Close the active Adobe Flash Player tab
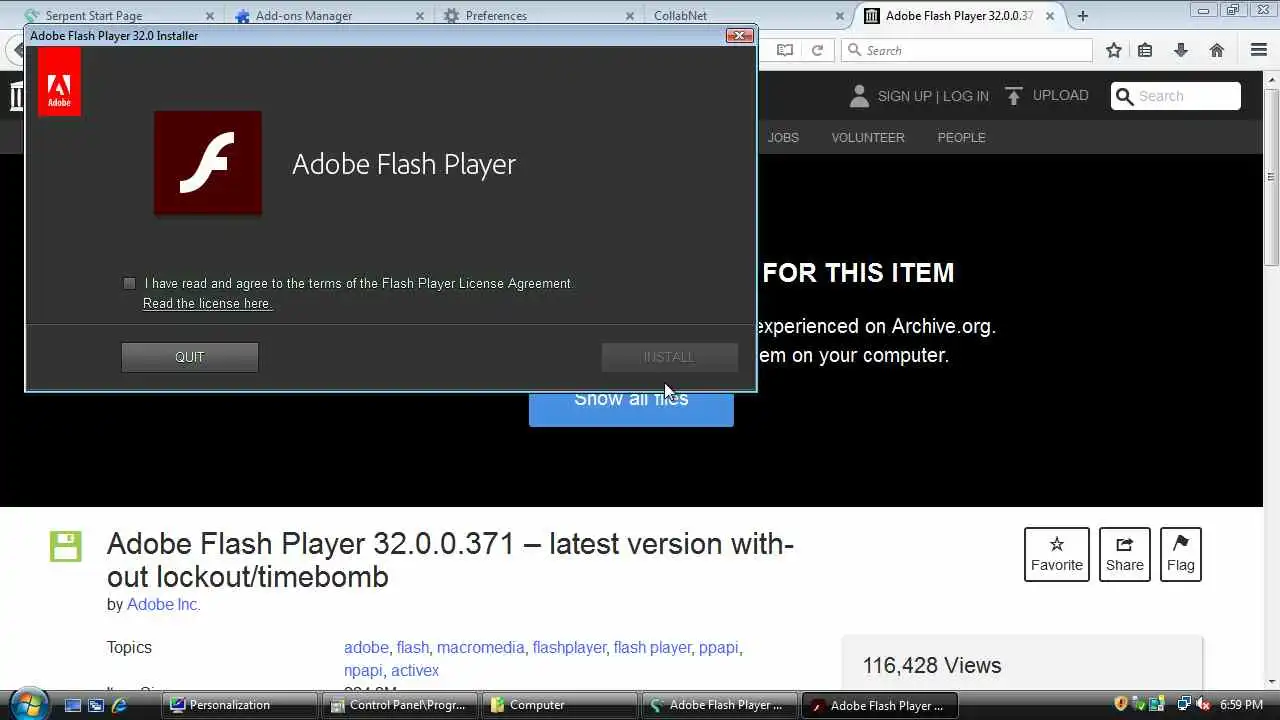Viewport: 1280px width, 720px height. [1049, 16]
